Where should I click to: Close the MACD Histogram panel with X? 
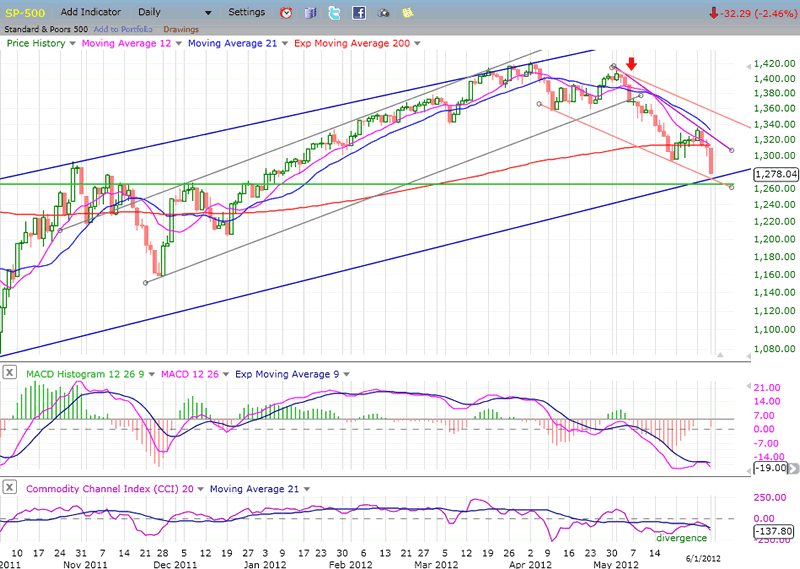pyautogui.click(x=9, y=373)
